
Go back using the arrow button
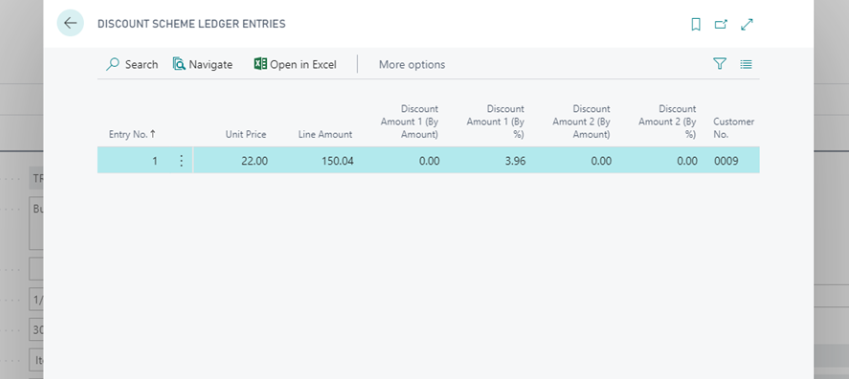pyautogui.click(x=70, y=23)
